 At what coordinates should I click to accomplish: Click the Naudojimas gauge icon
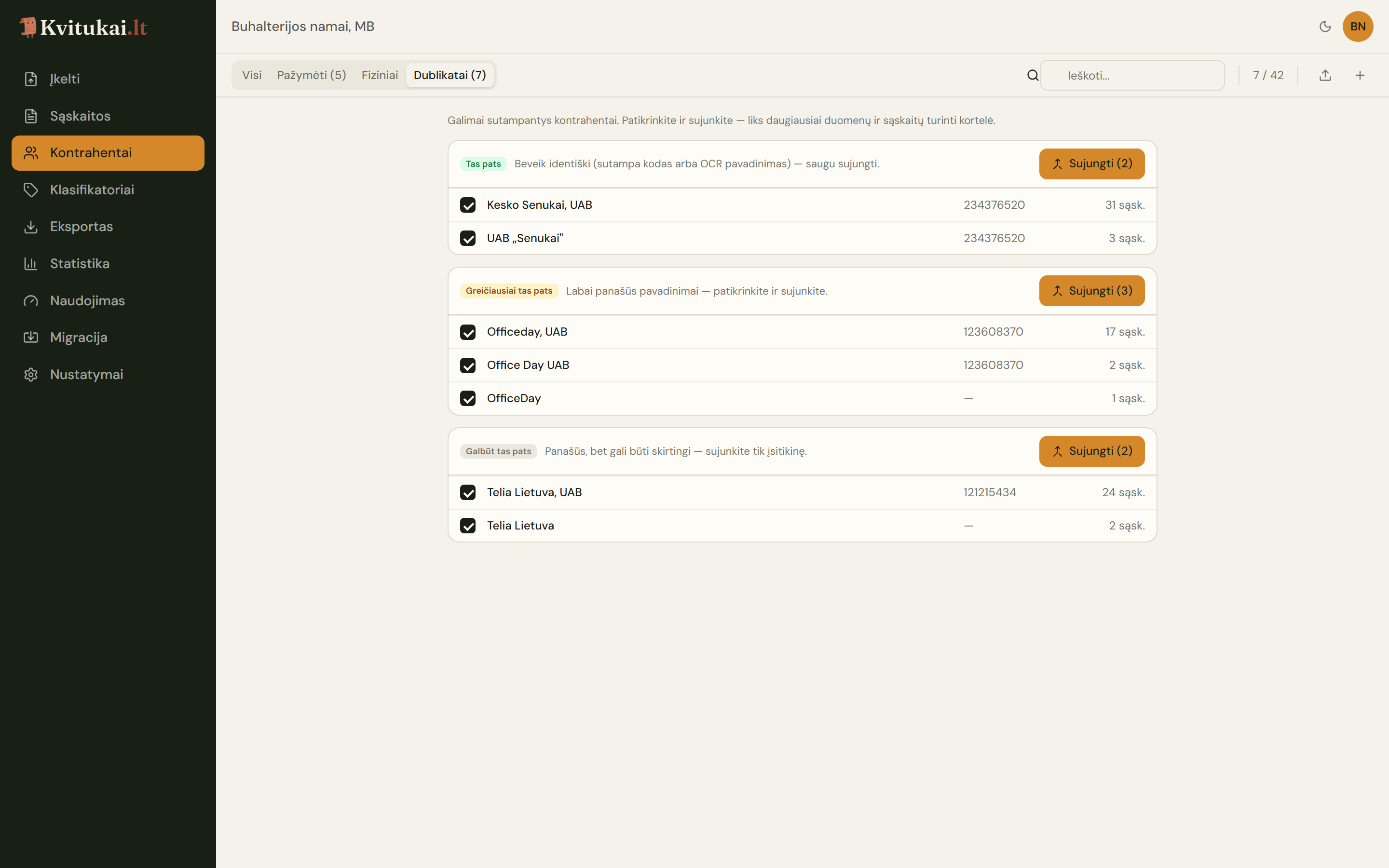pyautogui.click(x=31, y=301)
